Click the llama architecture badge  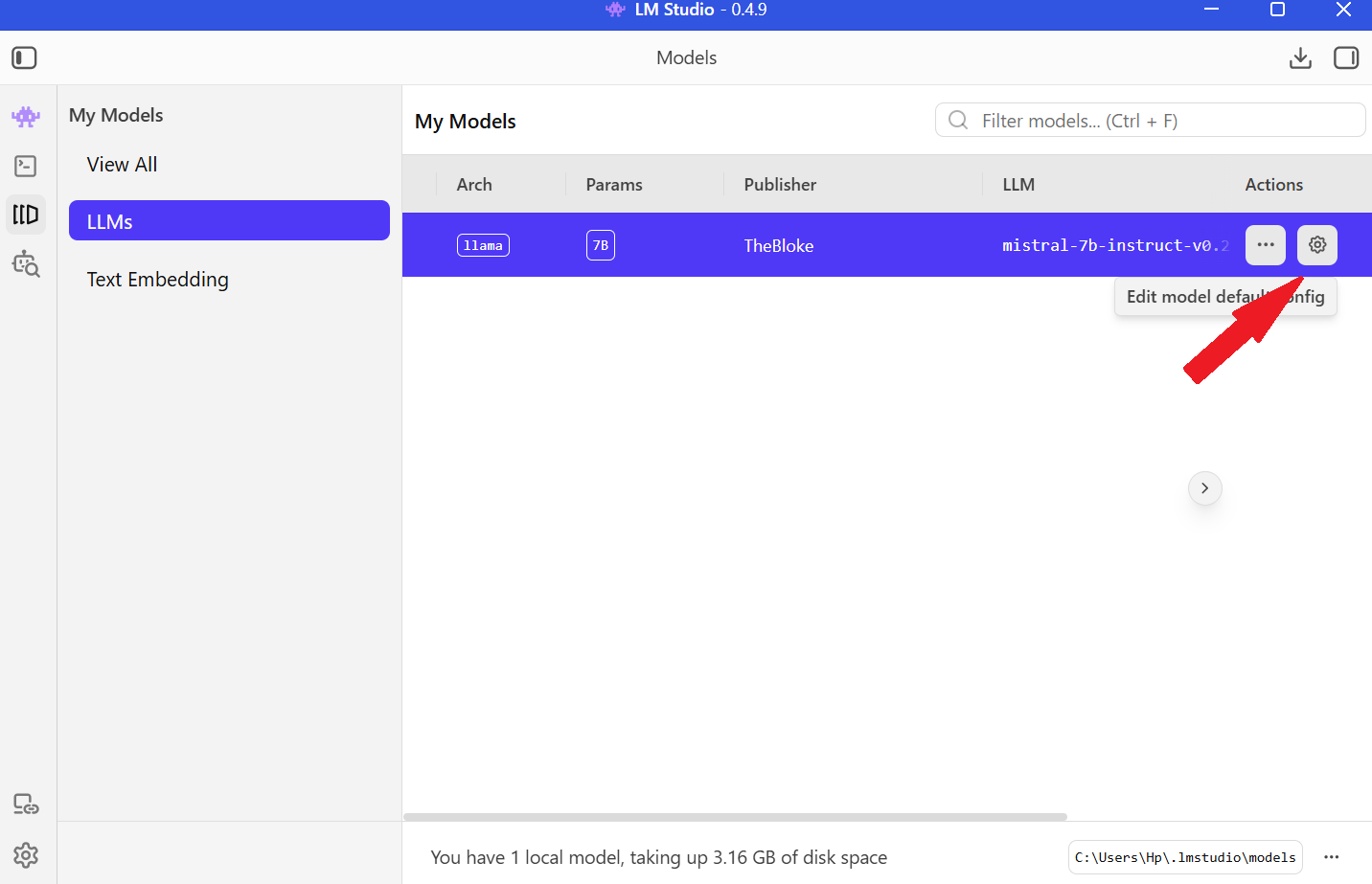coord(483,245)
